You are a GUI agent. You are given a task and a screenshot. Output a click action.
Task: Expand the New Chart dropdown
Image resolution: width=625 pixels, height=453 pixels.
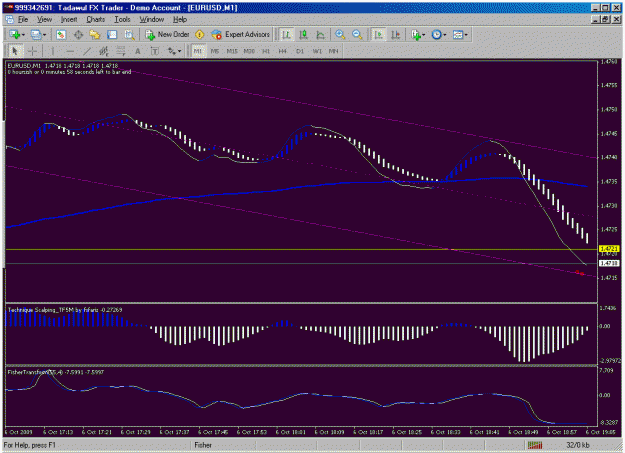(24, 35)
